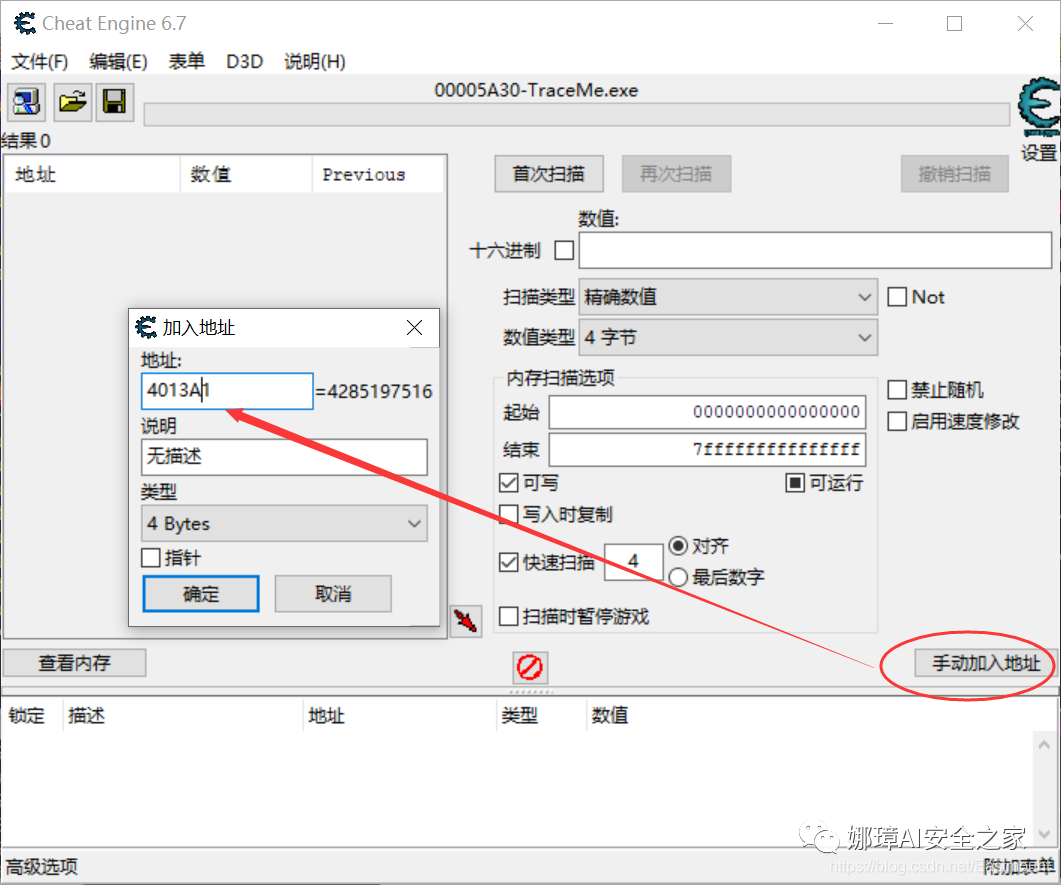Cancel dialog with the 取消 button
The image size is (1061, 885).
pyautogui.click(x=333, y=594)
